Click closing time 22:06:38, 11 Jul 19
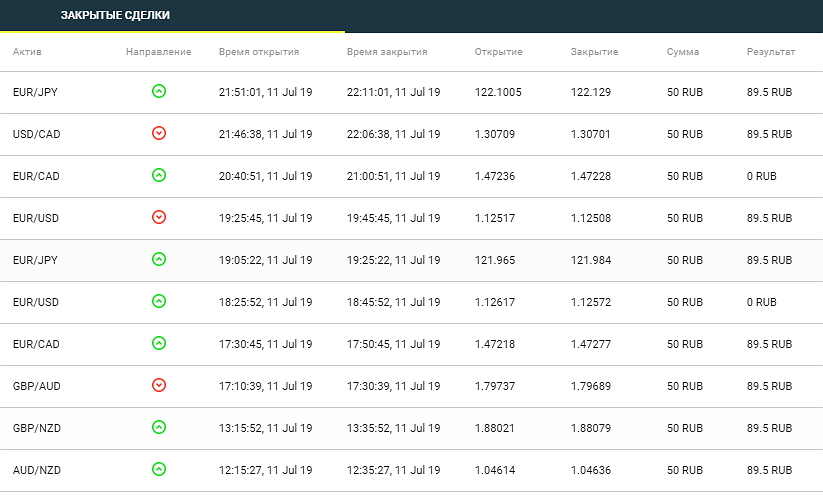Screen dimensions: 823x499 (x=394, y=134)
